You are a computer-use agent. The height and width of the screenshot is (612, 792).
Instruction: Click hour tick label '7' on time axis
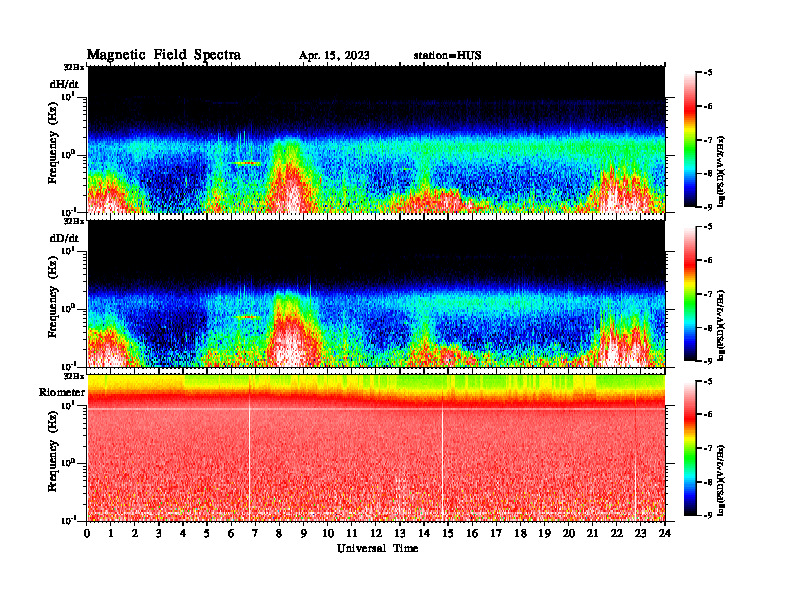tap(255, 533)
